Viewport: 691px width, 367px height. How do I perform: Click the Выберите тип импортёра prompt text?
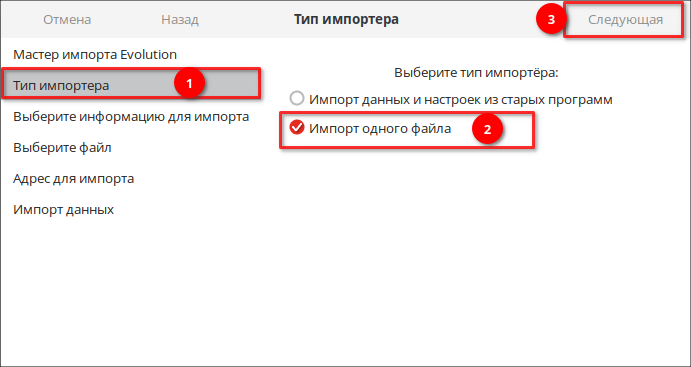coord(476,72)
